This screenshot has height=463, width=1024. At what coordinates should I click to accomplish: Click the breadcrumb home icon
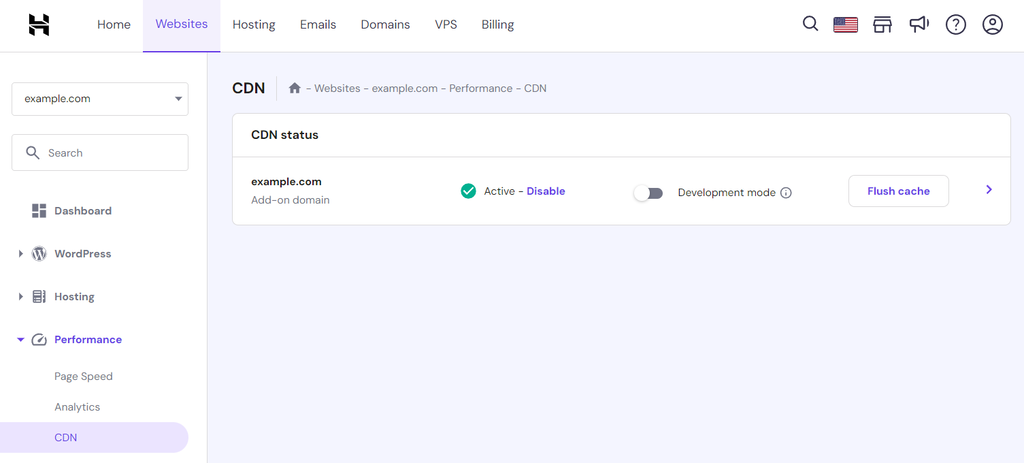tap(295, 88)
